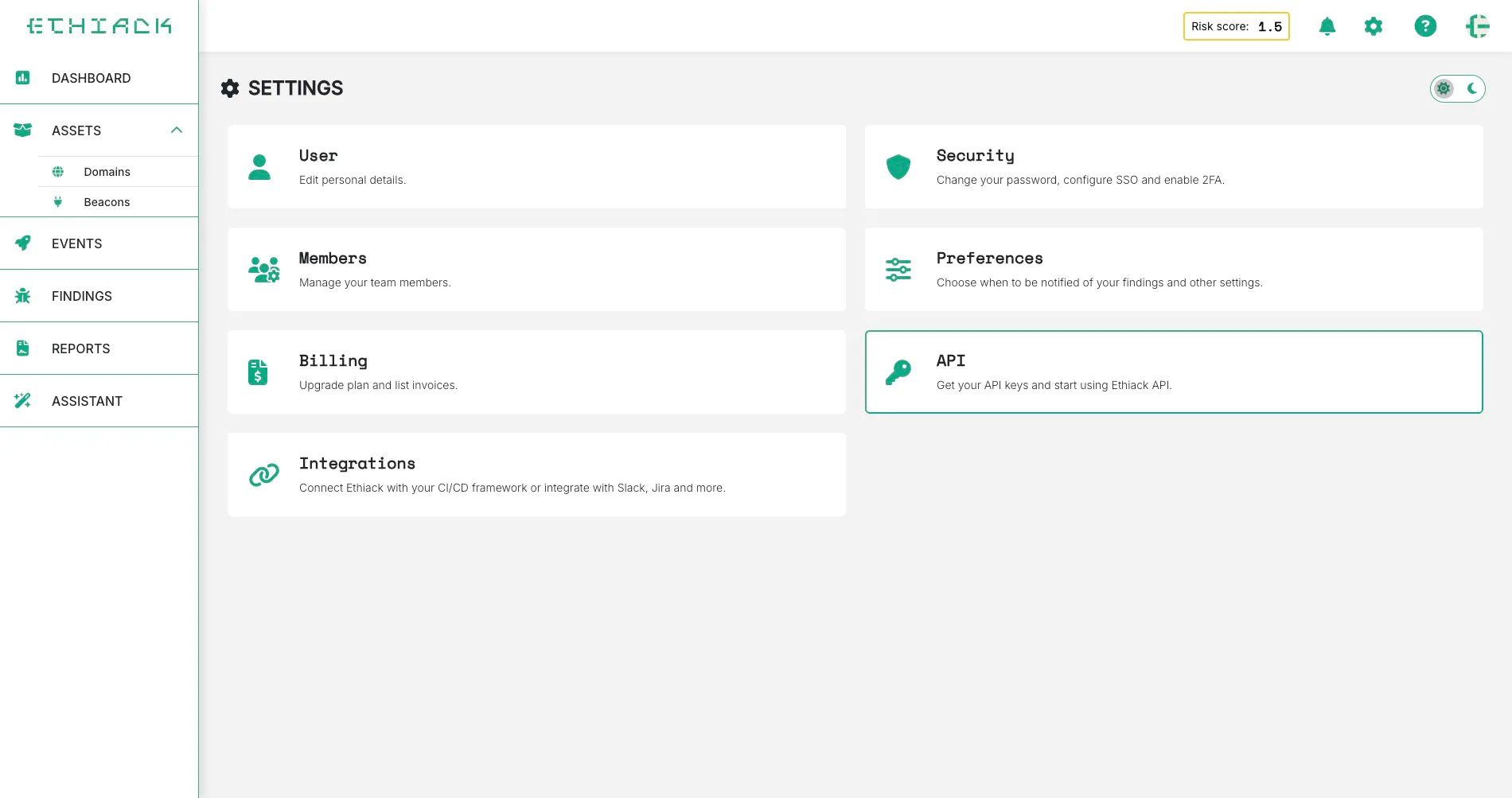Click the Integrations link chain icon
This screenshot has height=798, width=1512.
[262, 474]
